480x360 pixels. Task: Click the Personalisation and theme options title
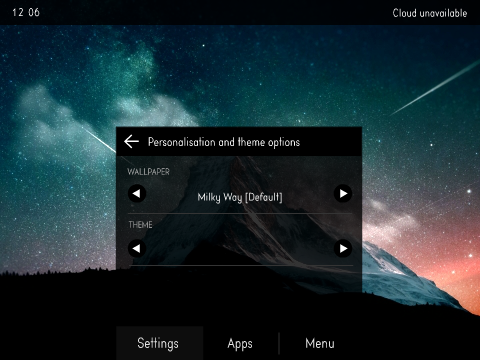pyautogui.click(x=224, y=142)
